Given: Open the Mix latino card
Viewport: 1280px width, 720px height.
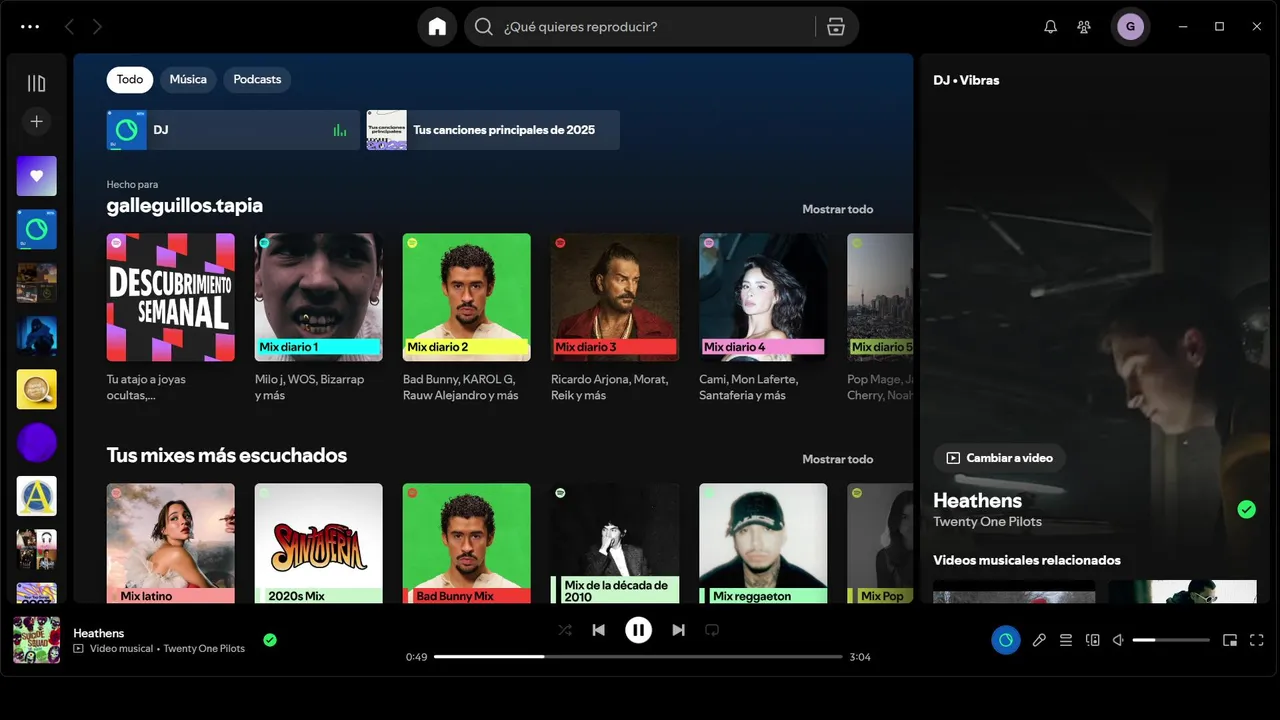Looking at the screenshot, I should pos(171,543).
